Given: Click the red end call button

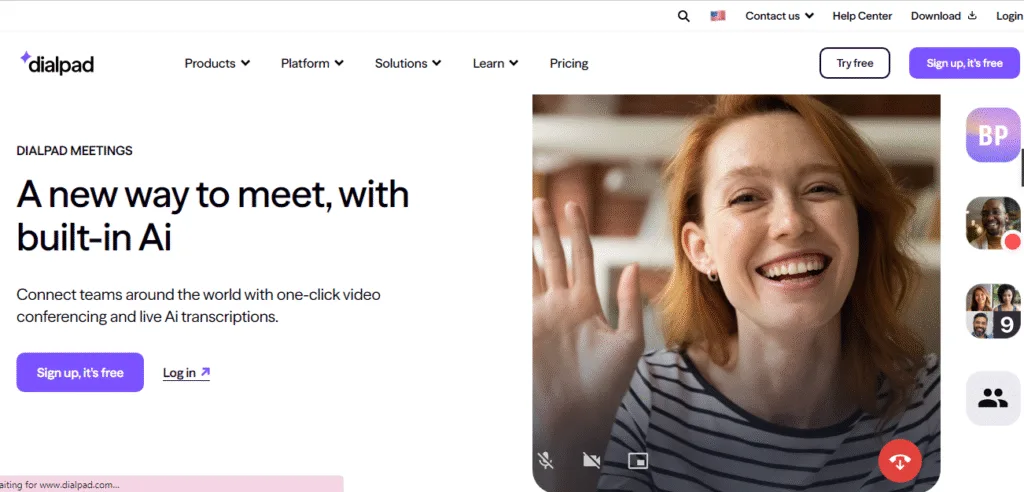Looking at the screenshot, I should [x=900, y=461].
